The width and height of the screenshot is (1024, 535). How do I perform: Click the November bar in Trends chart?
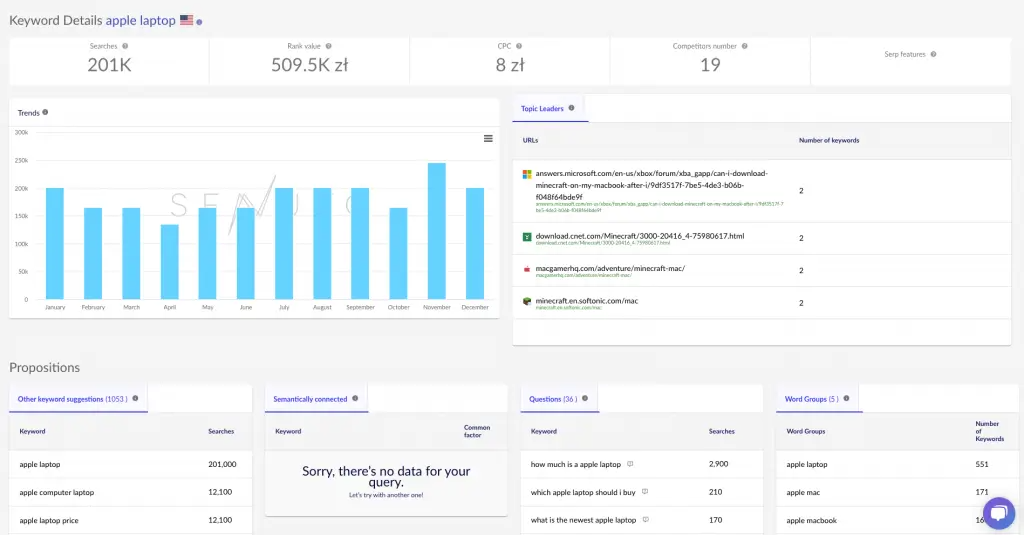(x=436, y=231)
